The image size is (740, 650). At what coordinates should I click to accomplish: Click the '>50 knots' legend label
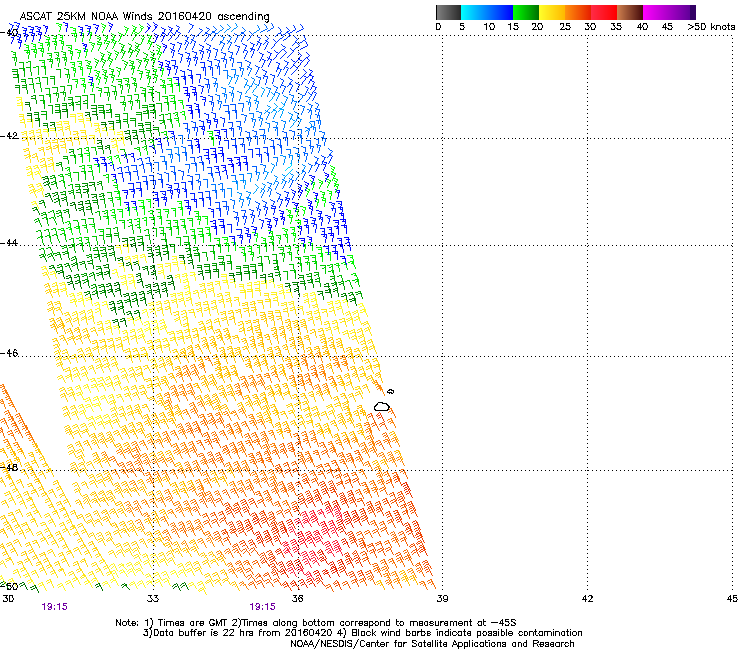pyautogui.click(x=711, y=27)
